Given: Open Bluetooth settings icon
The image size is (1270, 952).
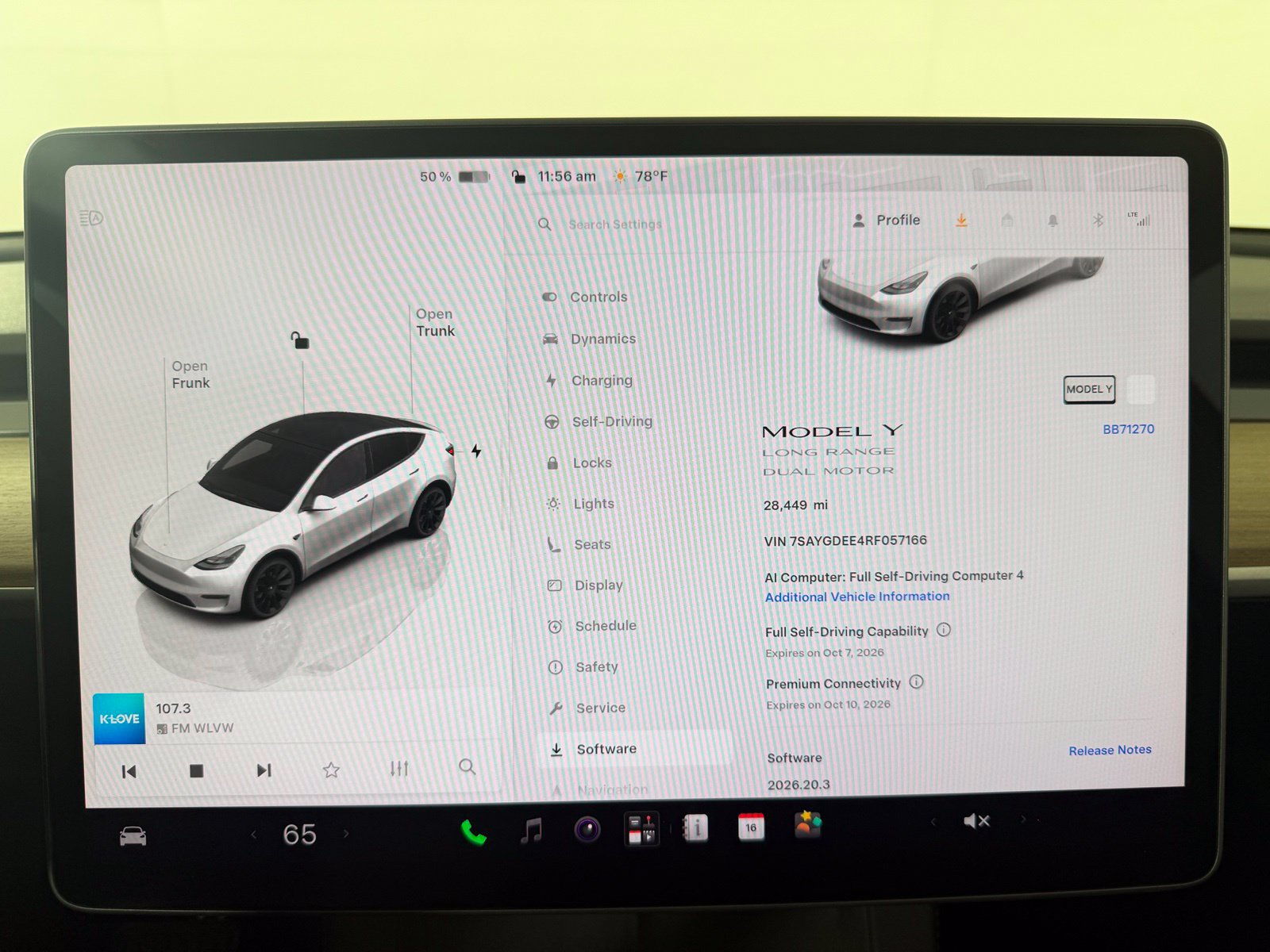Looking at the screenshot, I should point(1099,220).
